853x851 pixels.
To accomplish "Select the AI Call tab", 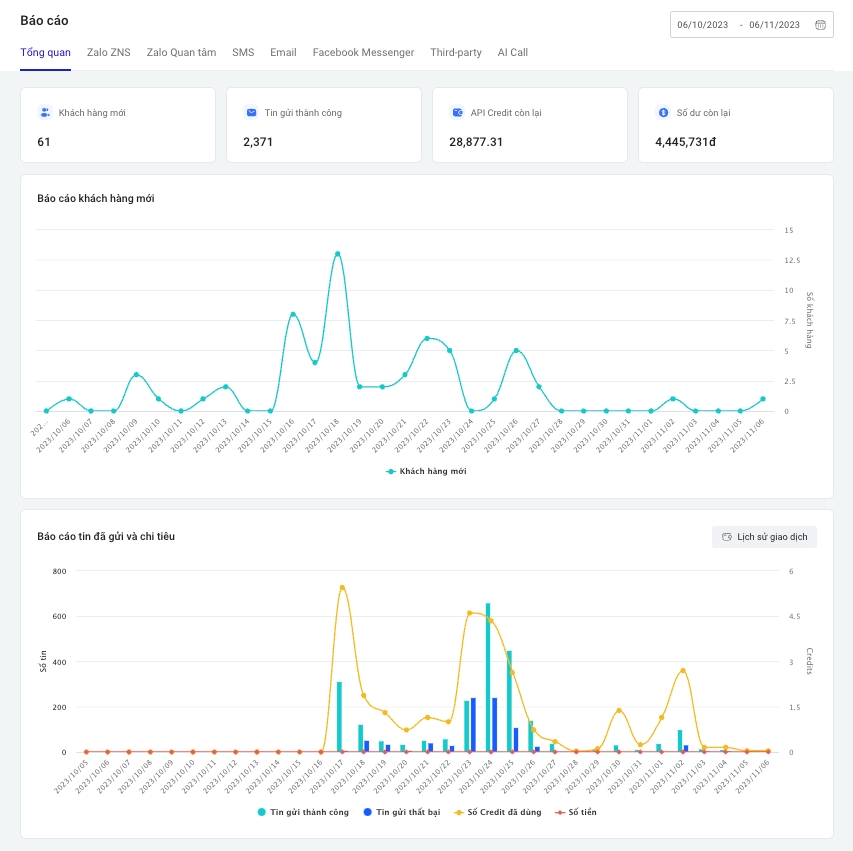I will [x=512, y=52].
